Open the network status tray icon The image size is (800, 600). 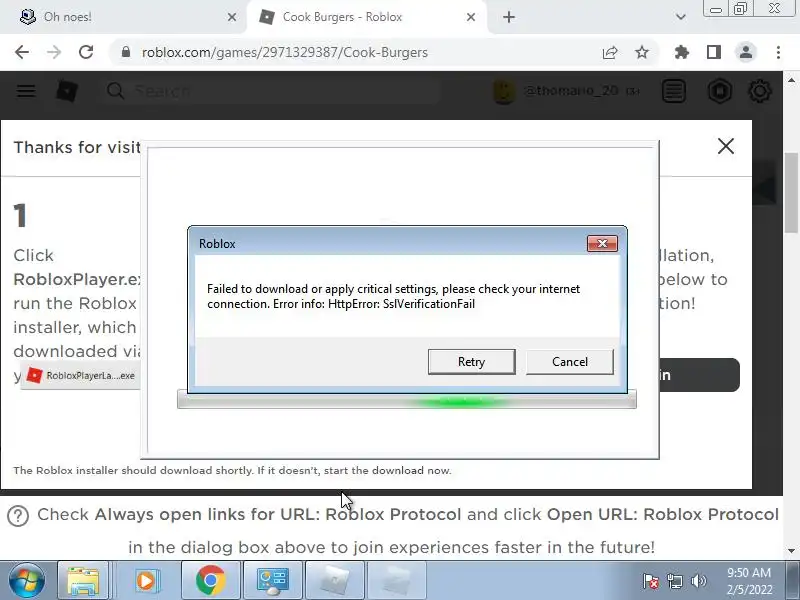(674, 581)
